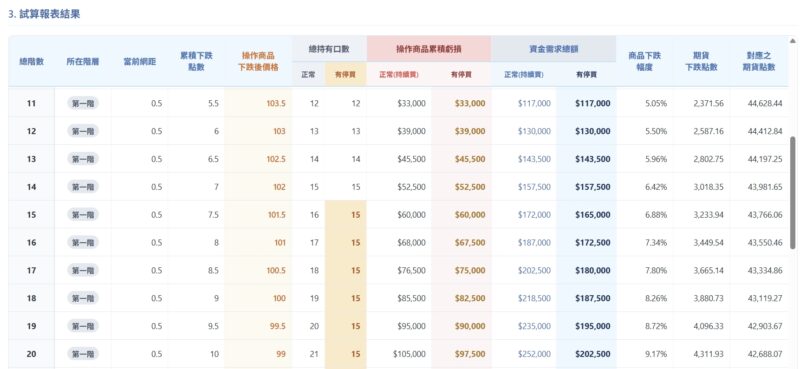Screen dimensions: 800x369
Task: Click the scrollbar up arrow above the table
Action: 792,41
